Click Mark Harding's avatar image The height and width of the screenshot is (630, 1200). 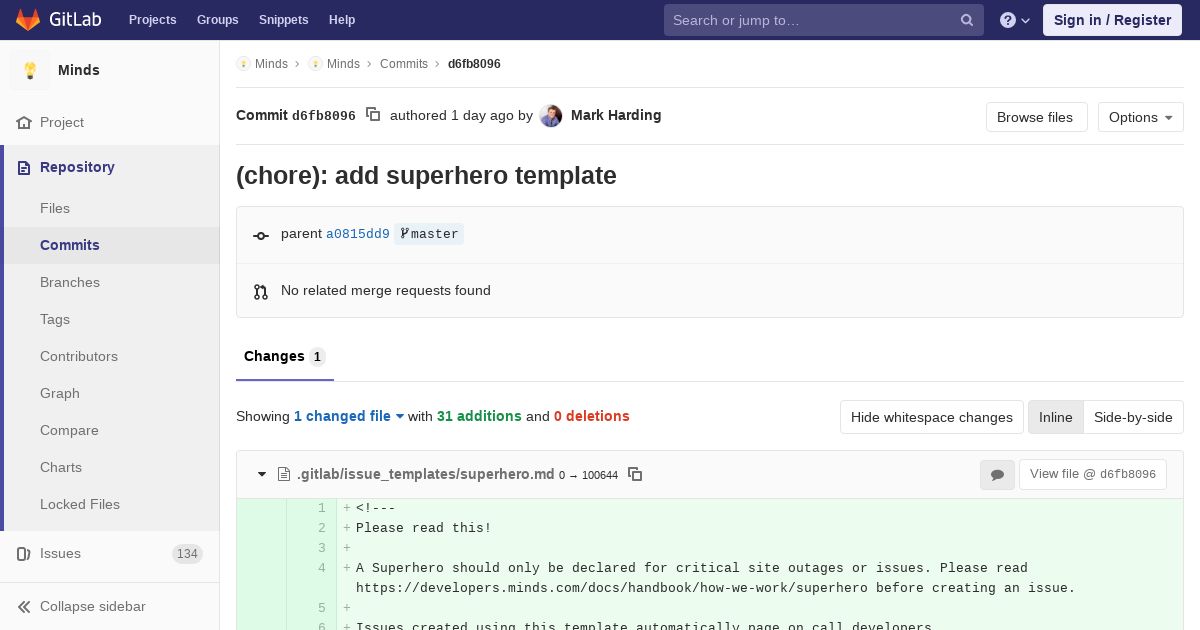click(x=551, y=116)
